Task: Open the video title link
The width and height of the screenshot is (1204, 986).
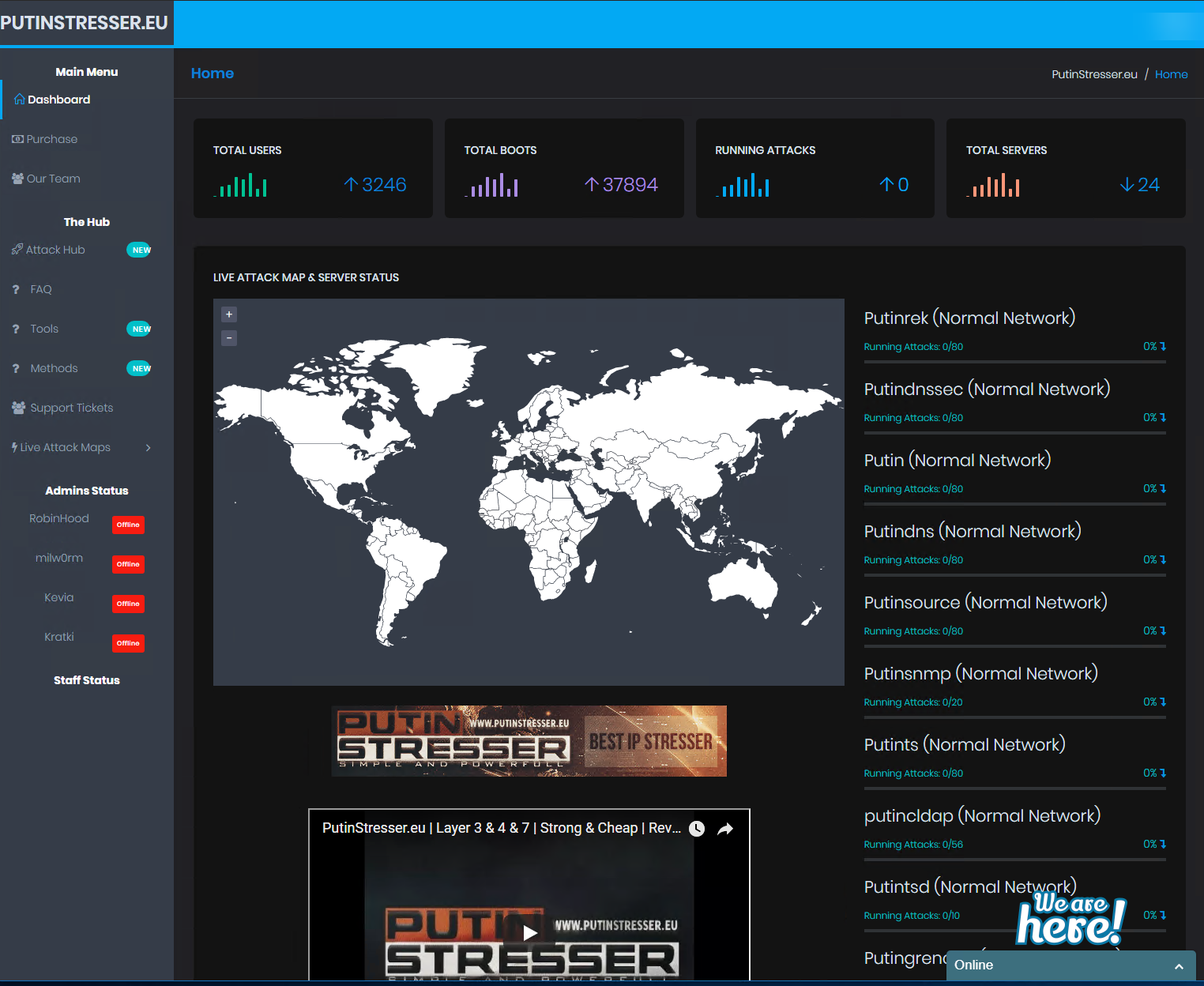Action: pos(502,828)
